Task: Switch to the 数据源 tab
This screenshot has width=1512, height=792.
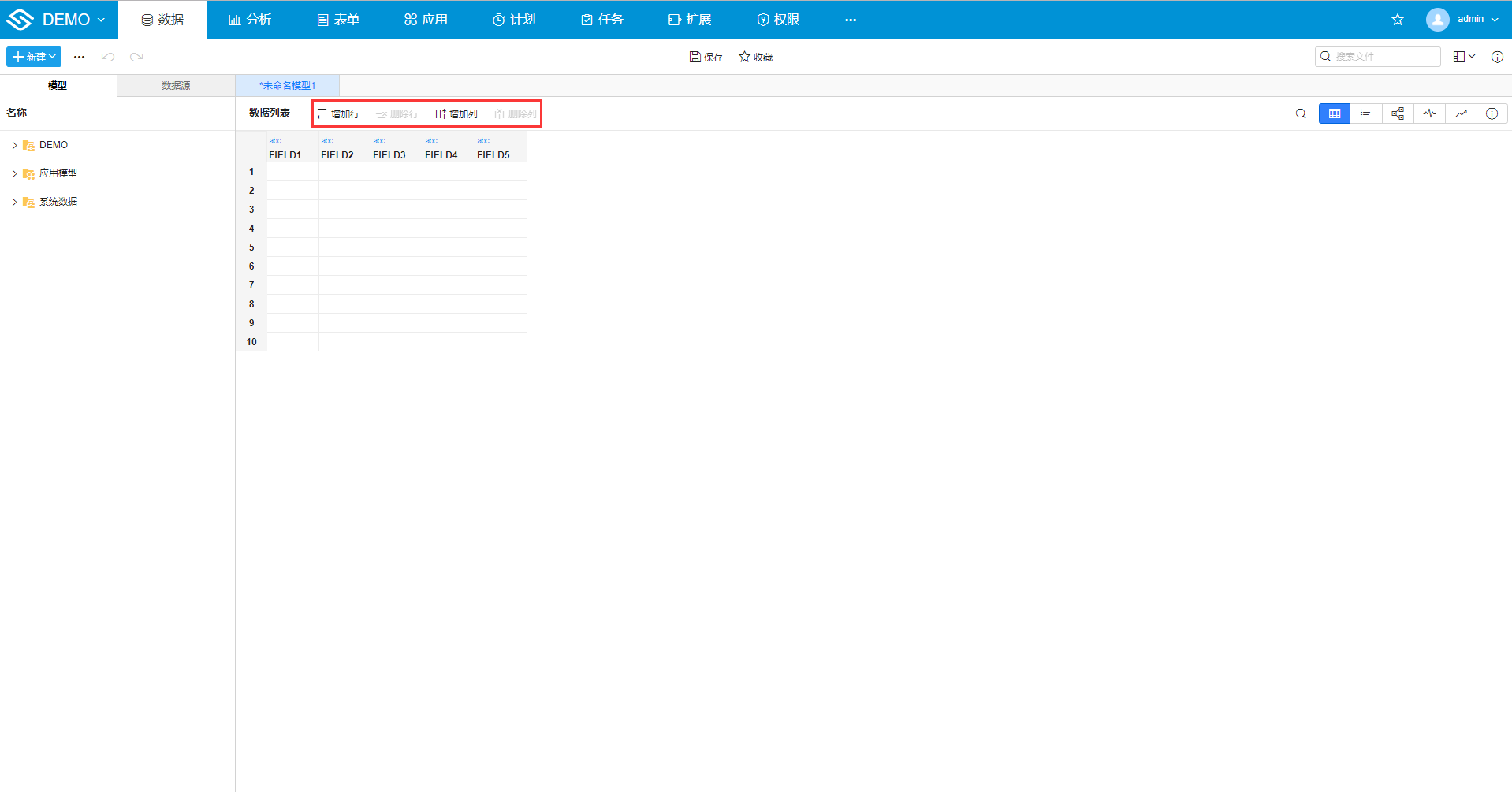Action: click(x=176, y=85)
